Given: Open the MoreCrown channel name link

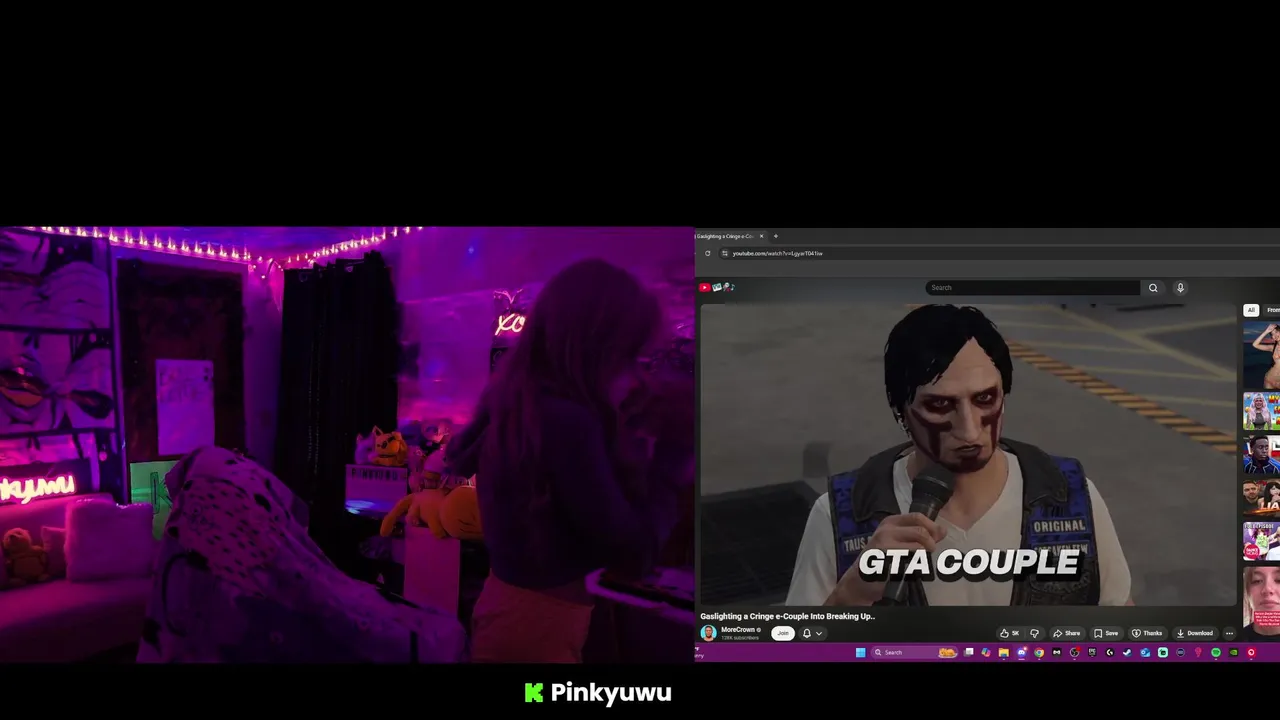Looking at the screenshot, I should coord(739,630).
